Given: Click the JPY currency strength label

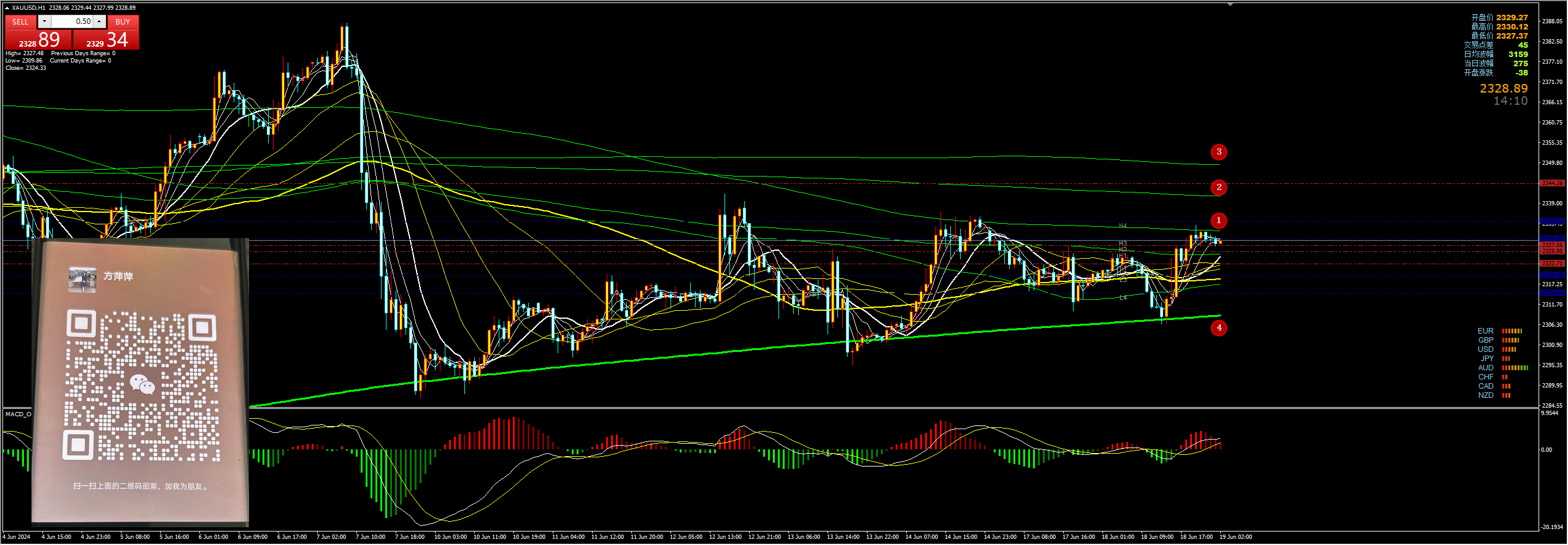Looking at the screenshot, I should point(1487,359).
